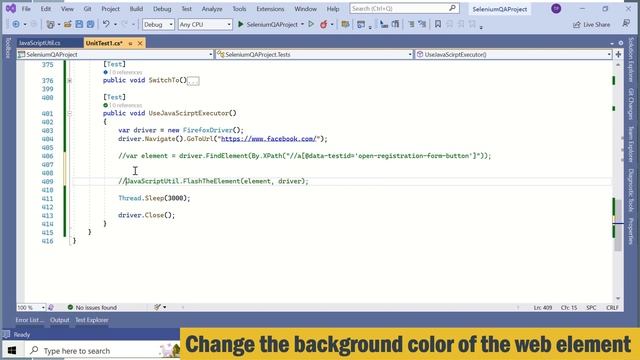Open the active documents list dropdown arrow
The width and height of the screenshot is (640, 360).
click(612, 43)
